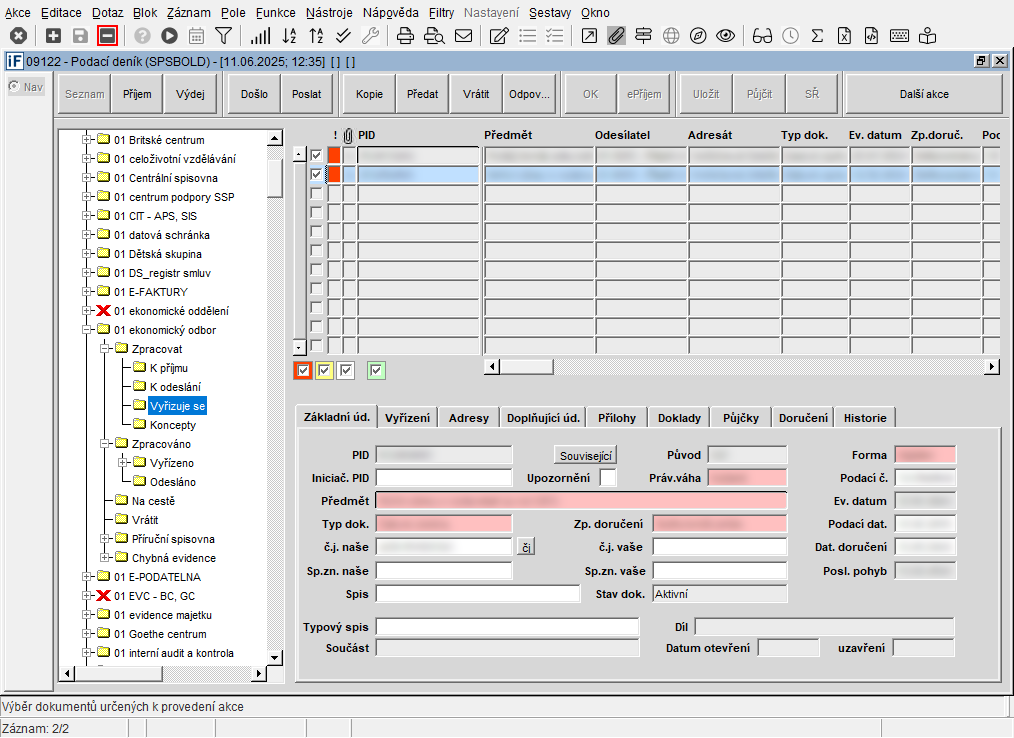1014x738 pixels.
Task: Toggle the checkbox in first document row
Action: point(317,155)
